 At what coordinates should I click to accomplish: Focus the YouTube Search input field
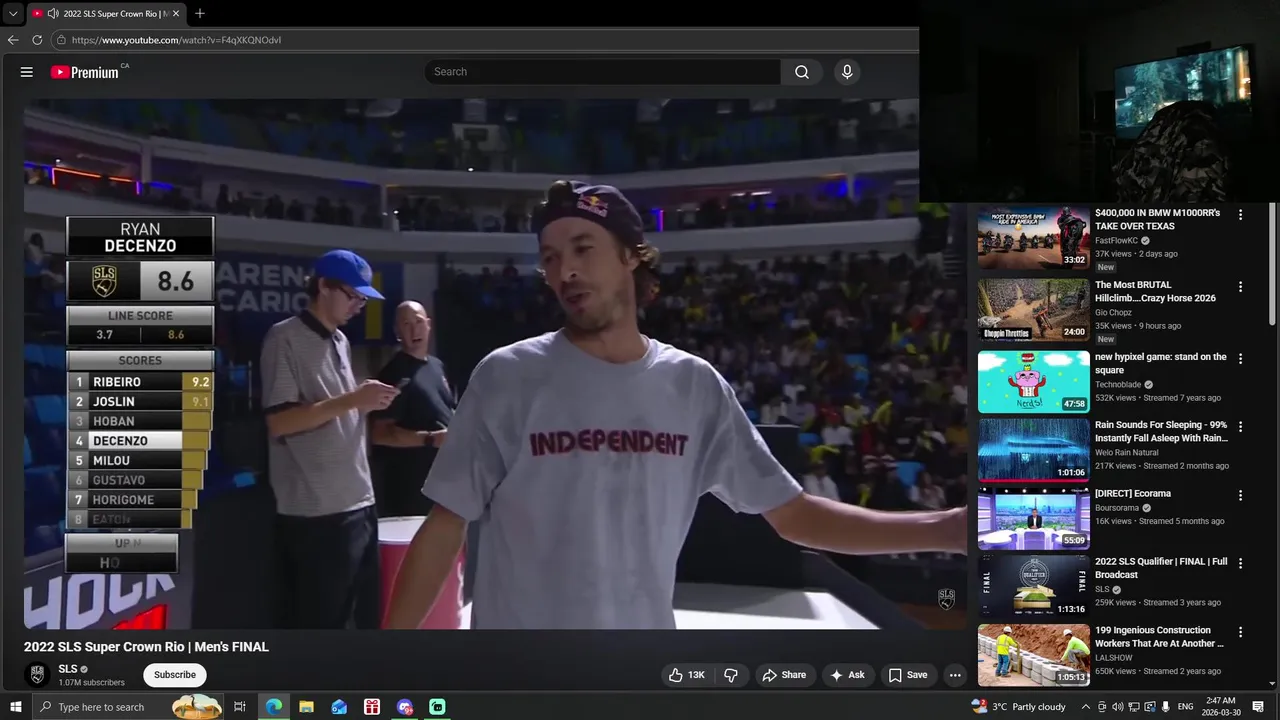coord(603,72)
